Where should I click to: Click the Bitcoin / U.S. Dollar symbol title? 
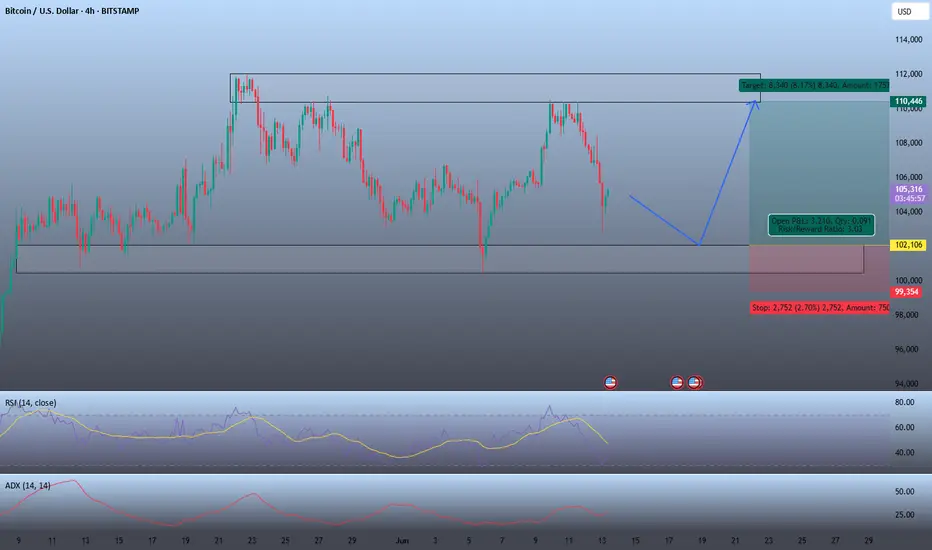pyautogui.click(x=72, y=11)
